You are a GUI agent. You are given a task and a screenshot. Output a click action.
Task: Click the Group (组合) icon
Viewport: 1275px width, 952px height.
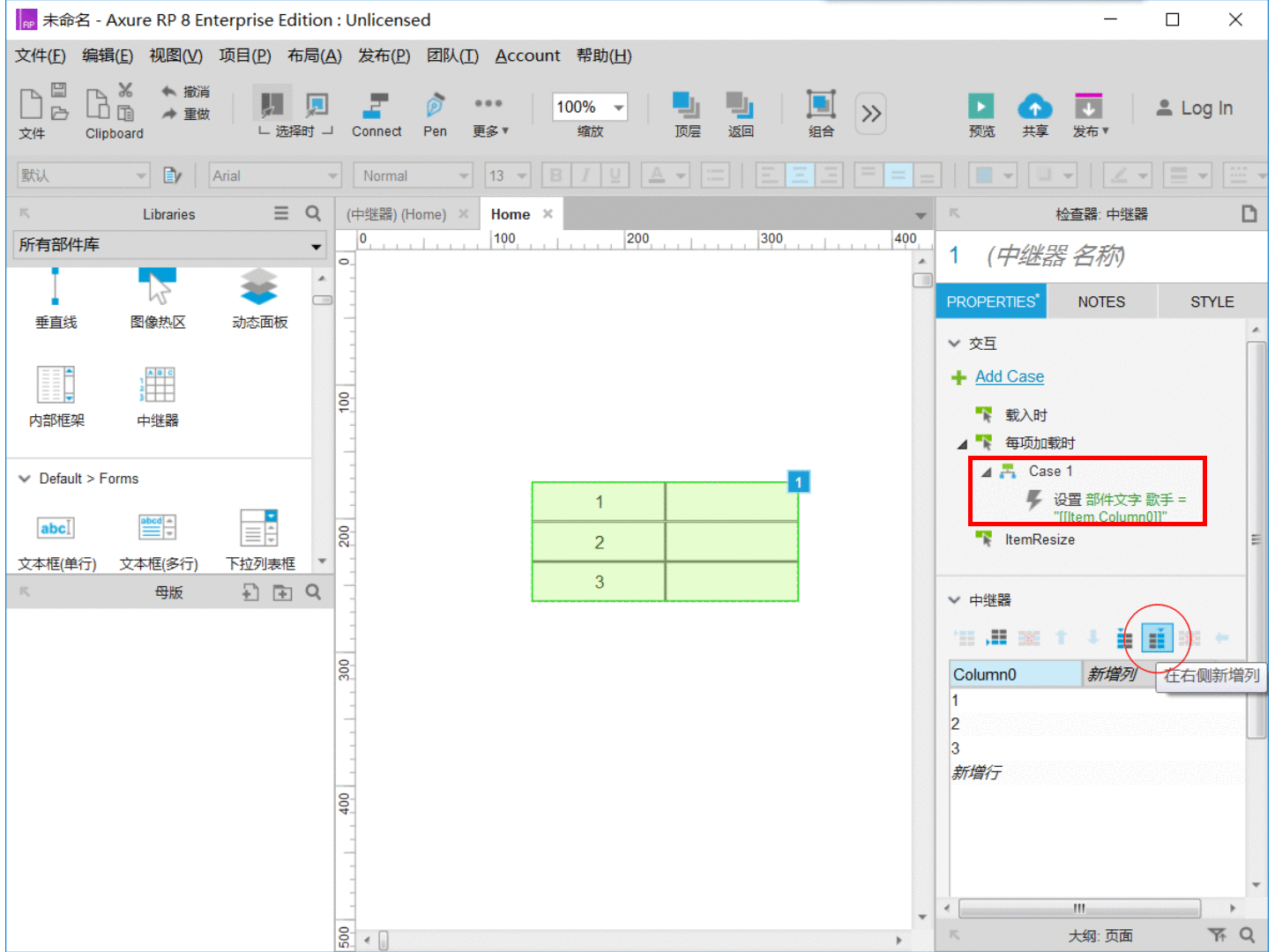tap(821, 105)
